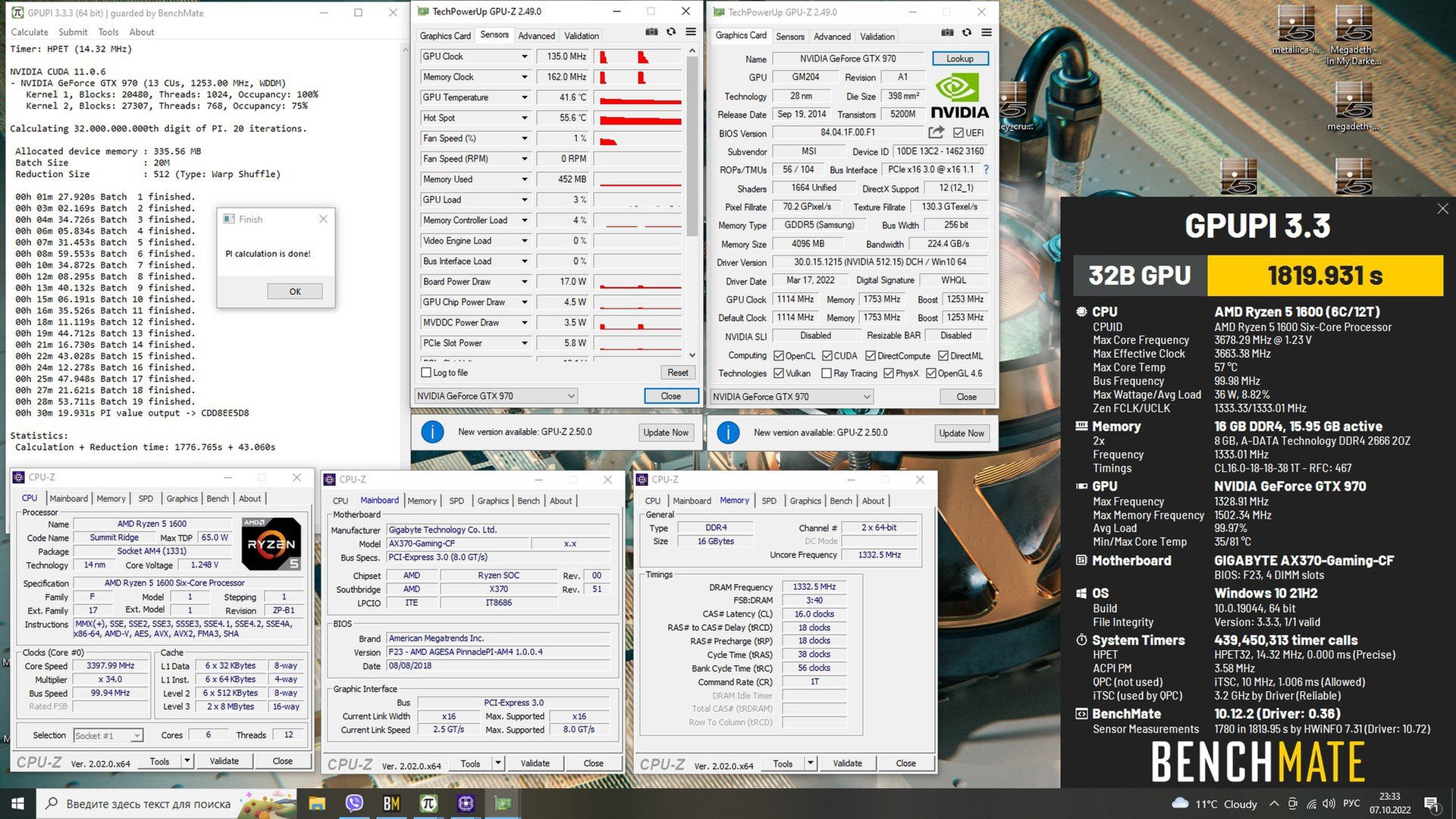
Task: Click OK in the Finish dialog
Action: coord(295,291)
